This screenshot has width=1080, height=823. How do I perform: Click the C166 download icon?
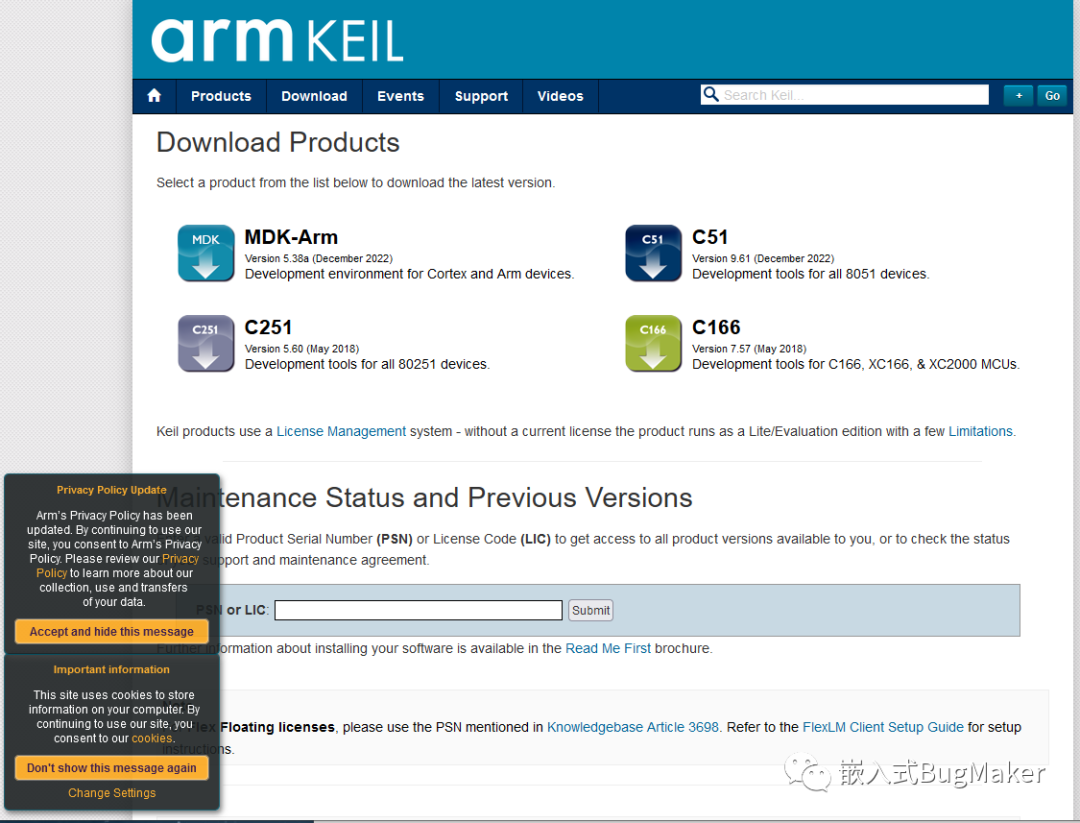(653, 343)
